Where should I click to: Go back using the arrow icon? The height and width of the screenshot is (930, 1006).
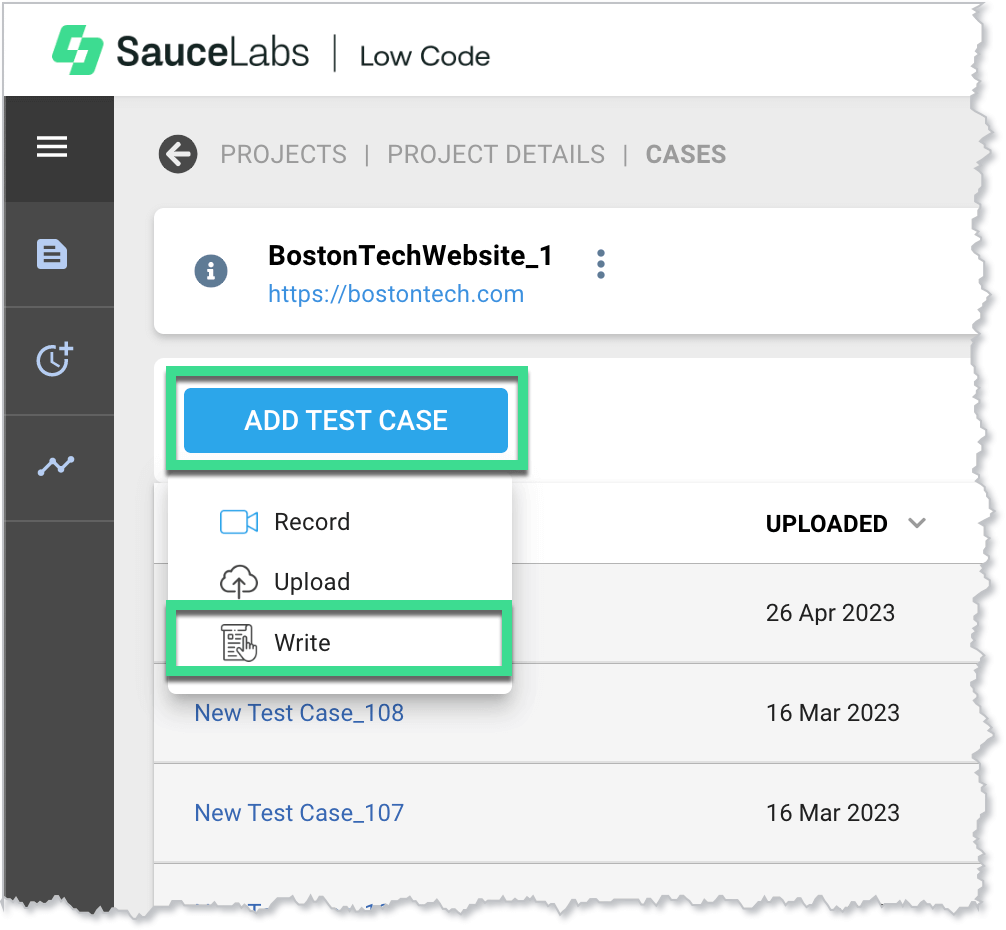tap(178, 155)
